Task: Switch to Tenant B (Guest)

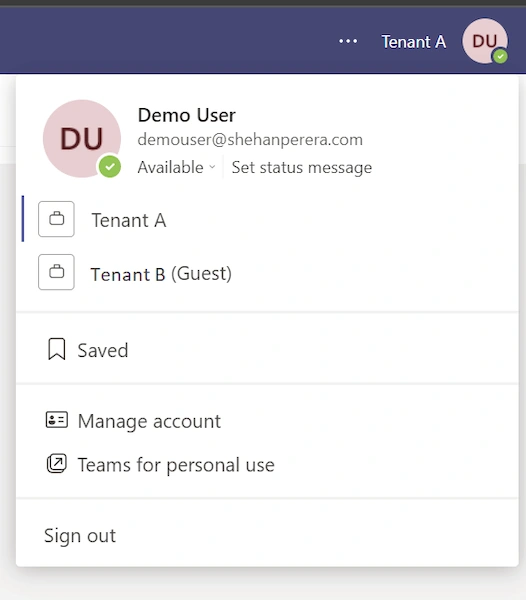Action: tap(267, 272)
